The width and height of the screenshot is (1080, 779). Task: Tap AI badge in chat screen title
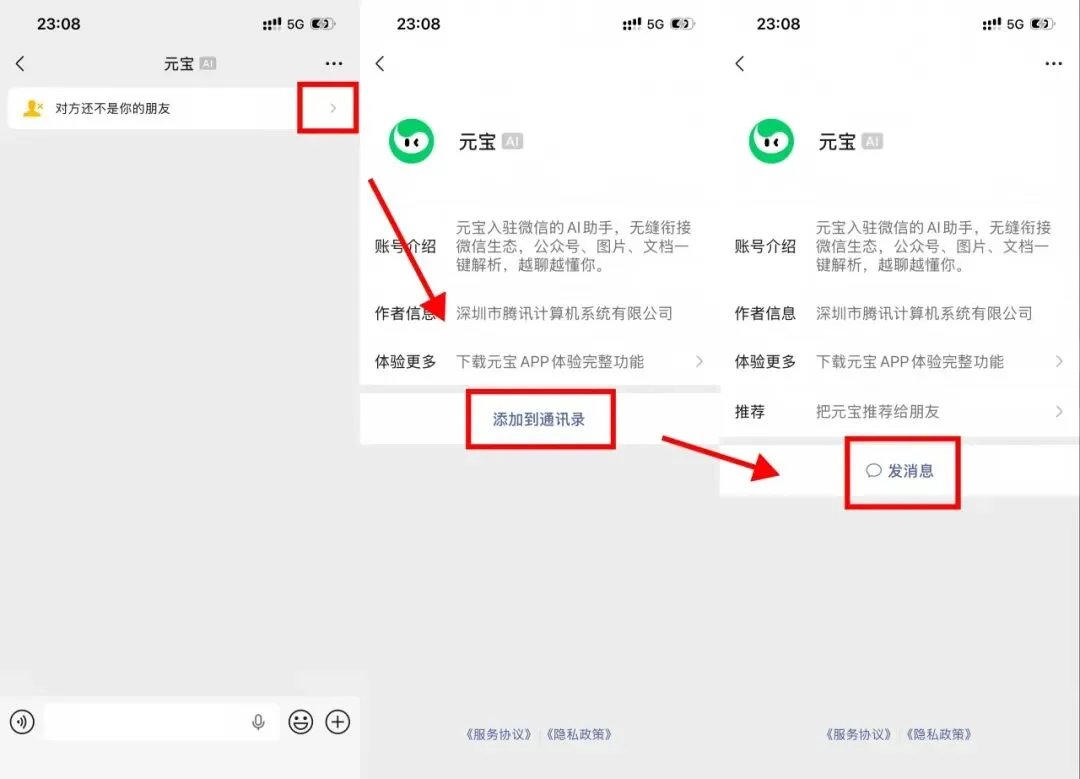click(x=208, y=63)
